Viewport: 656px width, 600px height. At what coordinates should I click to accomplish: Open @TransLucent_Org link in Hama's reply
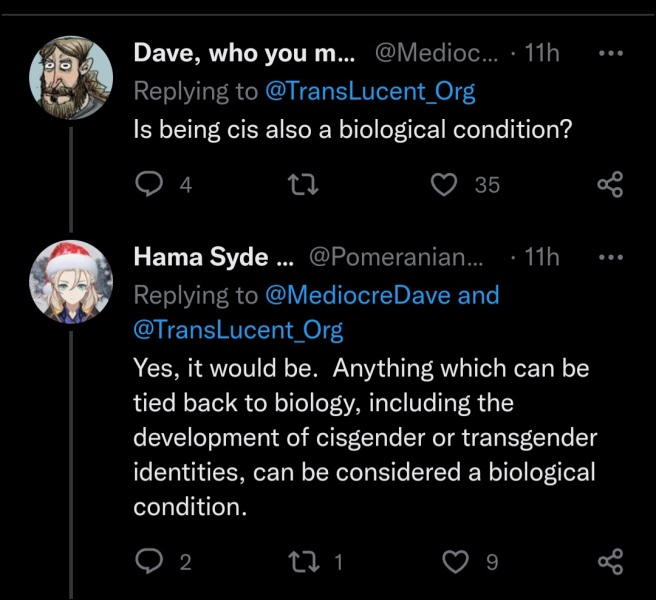[x=238, y=329]
